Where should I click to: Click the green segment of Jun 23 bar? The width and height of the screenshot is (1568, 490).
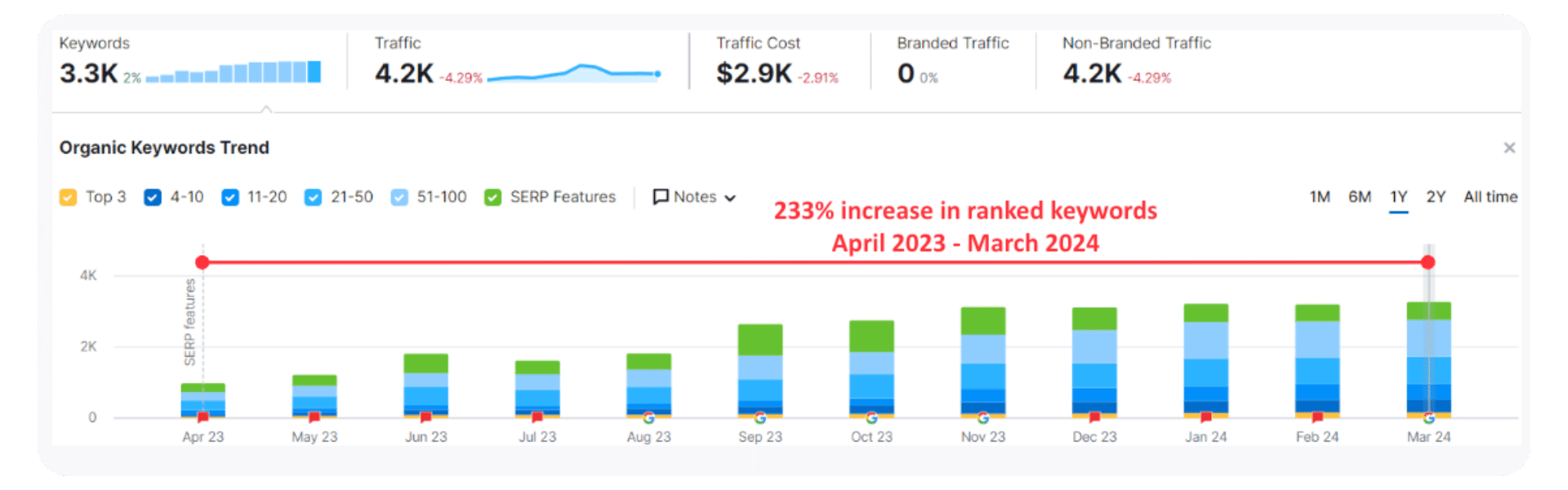[425, 363]
